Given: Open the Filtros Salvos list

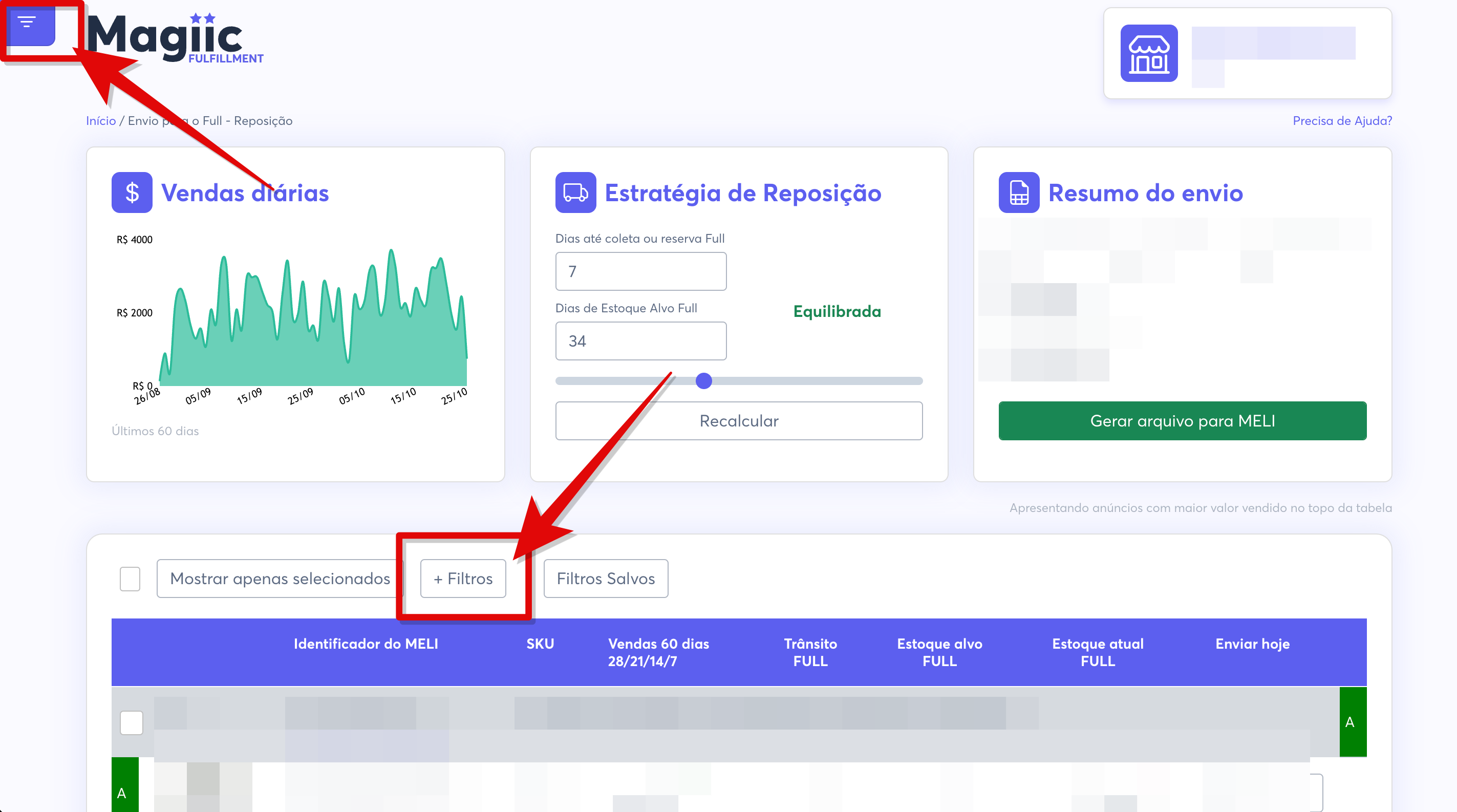Looking at the screenshot, I should pyautogui.click(x=605, y=579).
